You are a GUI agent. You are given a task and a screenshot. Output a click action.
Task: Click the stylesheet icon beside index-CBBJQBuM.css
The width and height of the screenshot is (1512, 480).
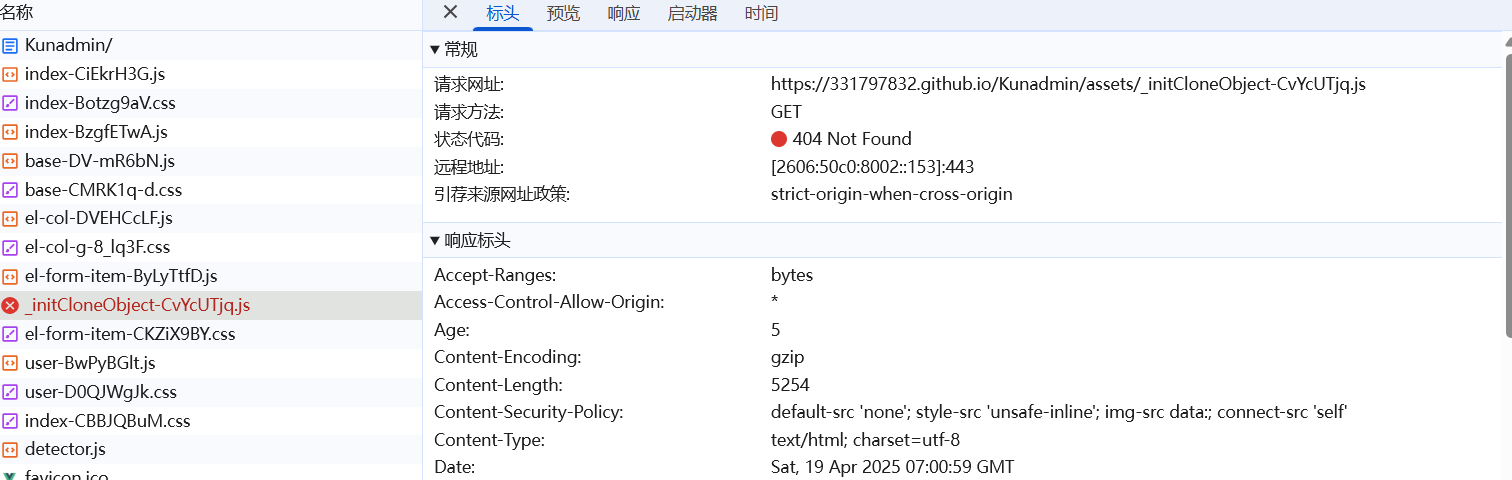10,421
